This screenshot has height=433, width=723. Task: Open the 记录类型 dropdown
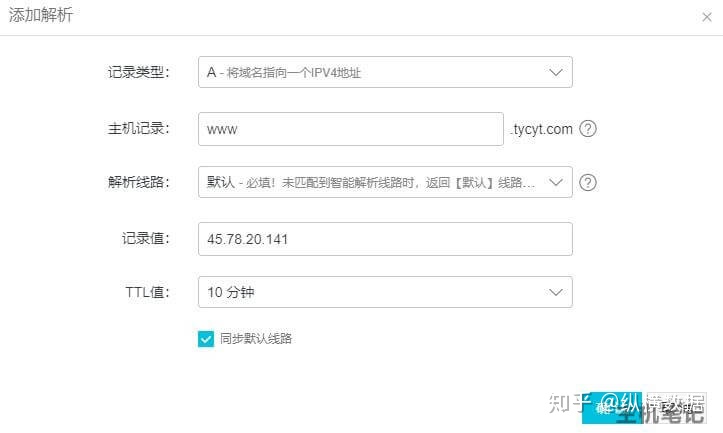coord(385,72)
